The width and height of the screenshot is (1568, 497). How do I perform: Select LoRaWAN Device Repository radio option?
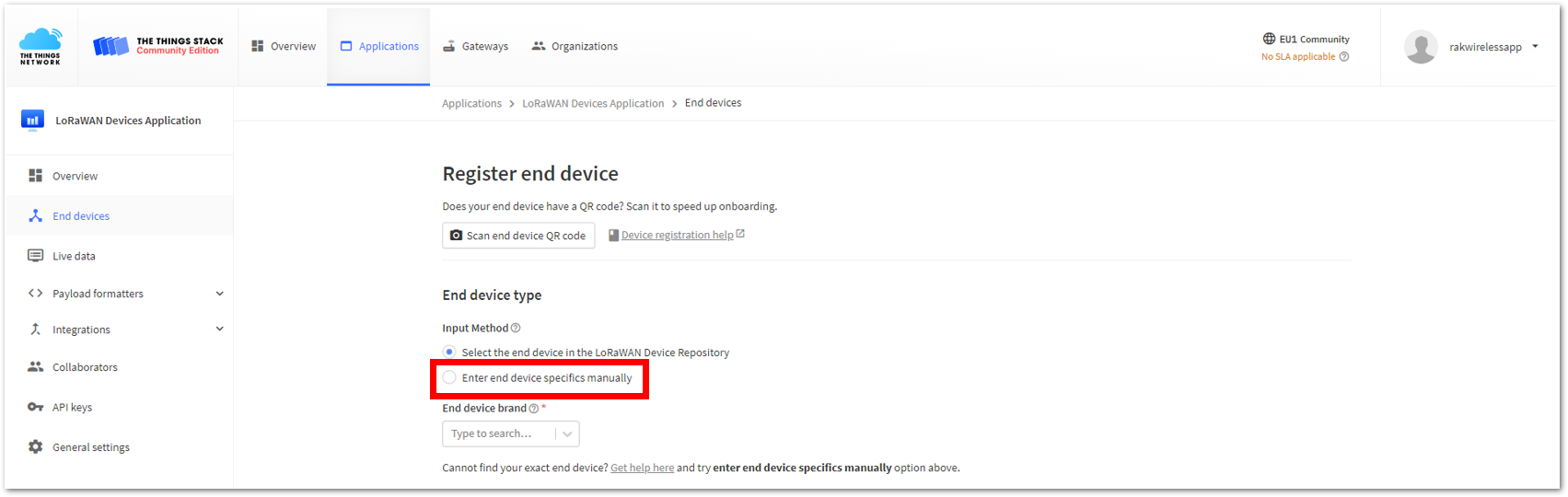tap(449, 352)
